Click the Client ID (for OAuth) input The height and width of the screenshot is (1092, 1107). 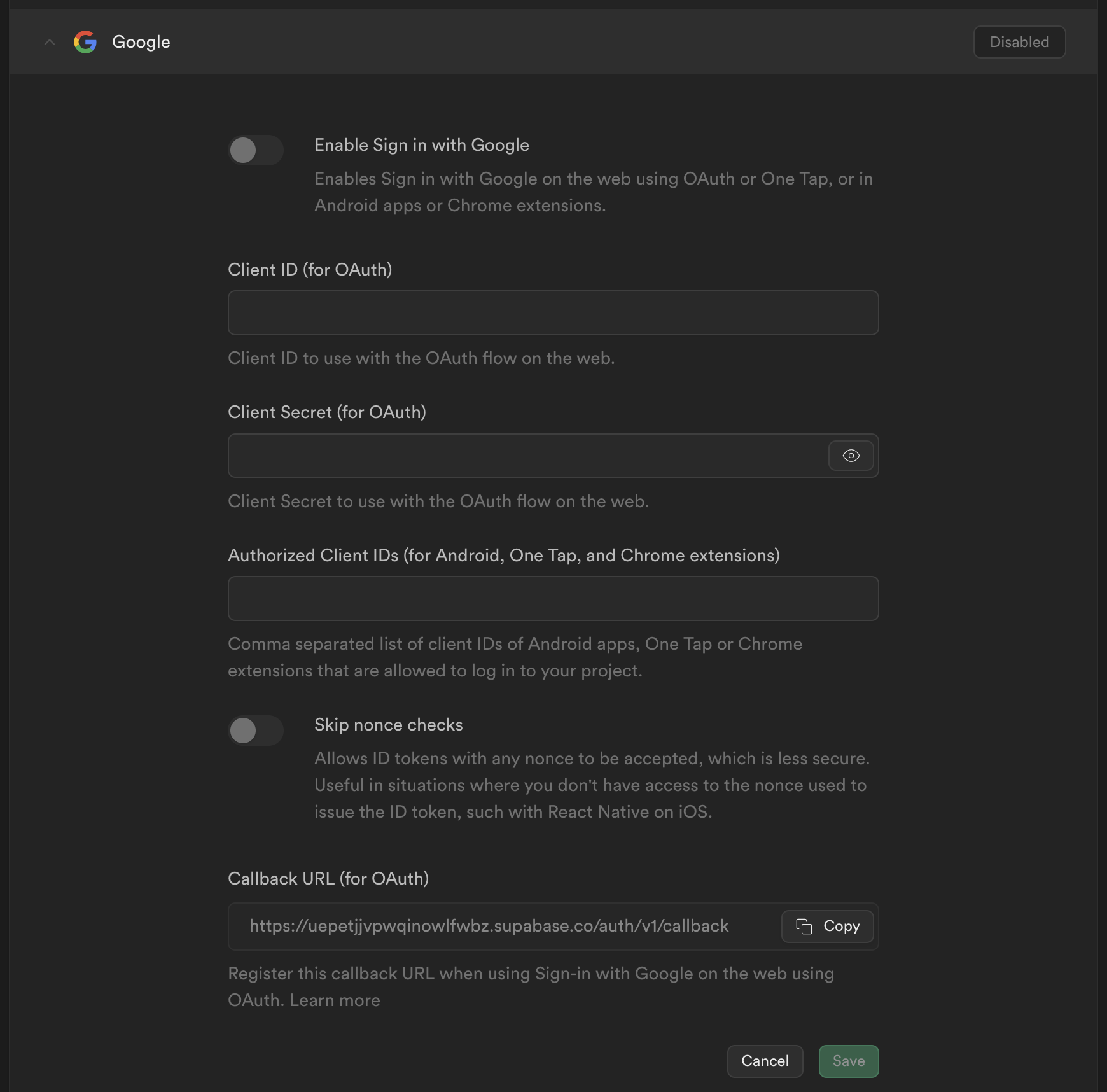coord(552,312)
